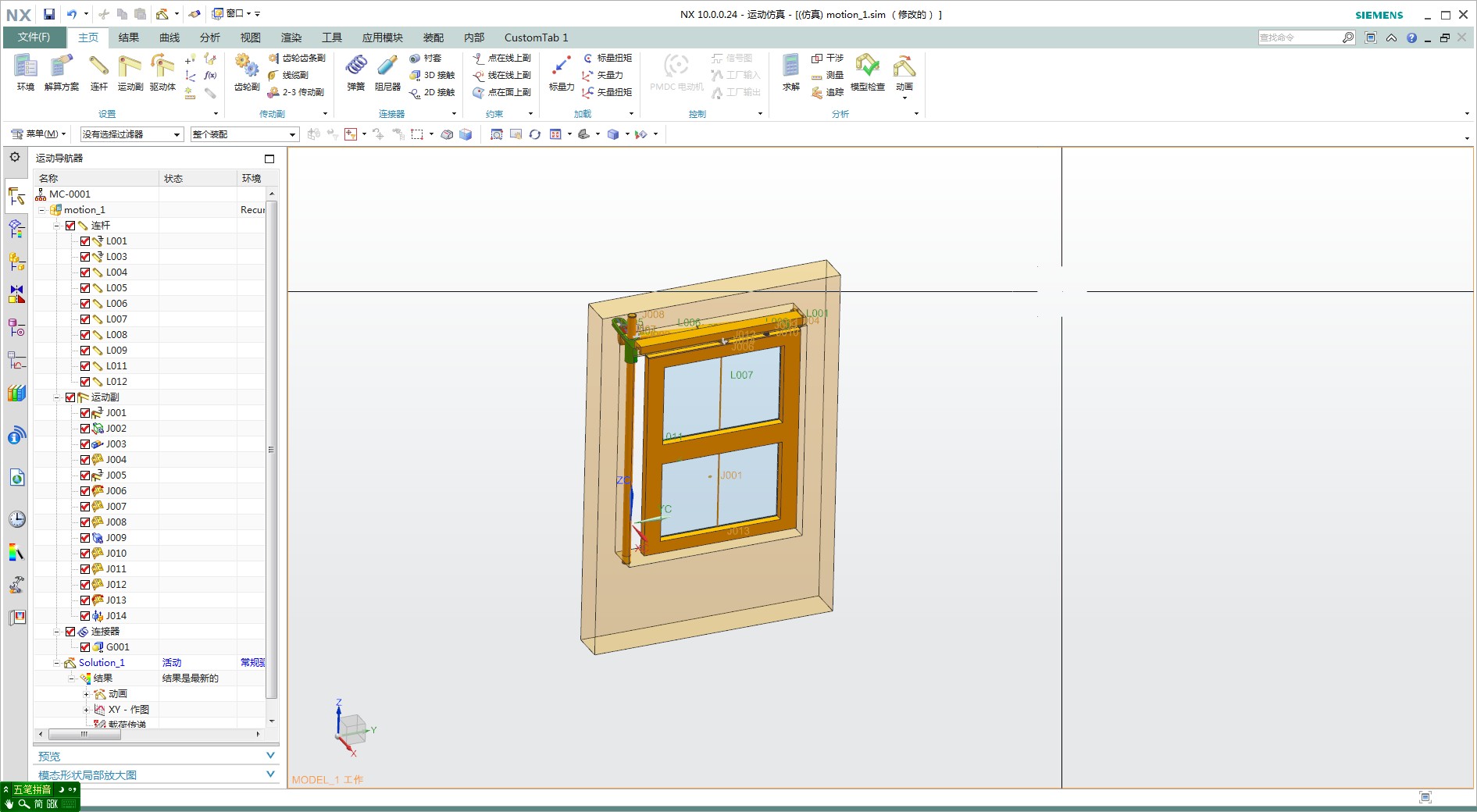This screenshot has width=1477, height=812.
Task: Uncheck the L005 link checkbox
Action: pos(85,288)
